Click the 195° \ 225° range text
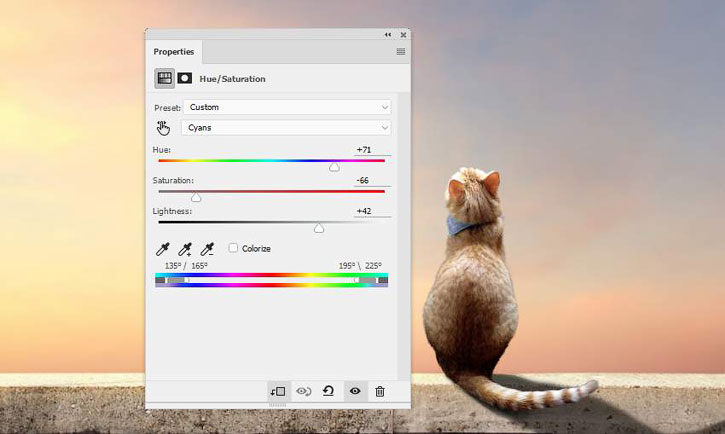 [360, 266]
